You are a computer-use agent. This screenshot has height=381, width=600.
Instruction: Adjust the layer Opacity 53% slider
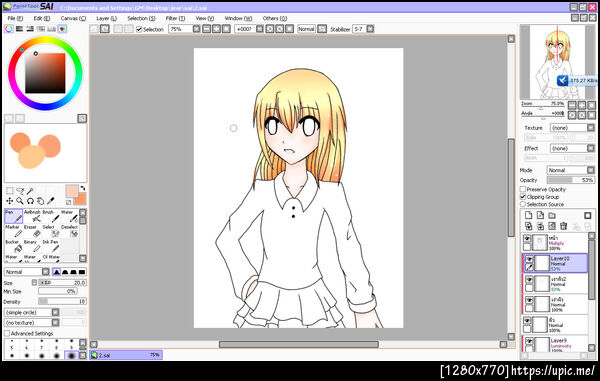click(570, 180)
